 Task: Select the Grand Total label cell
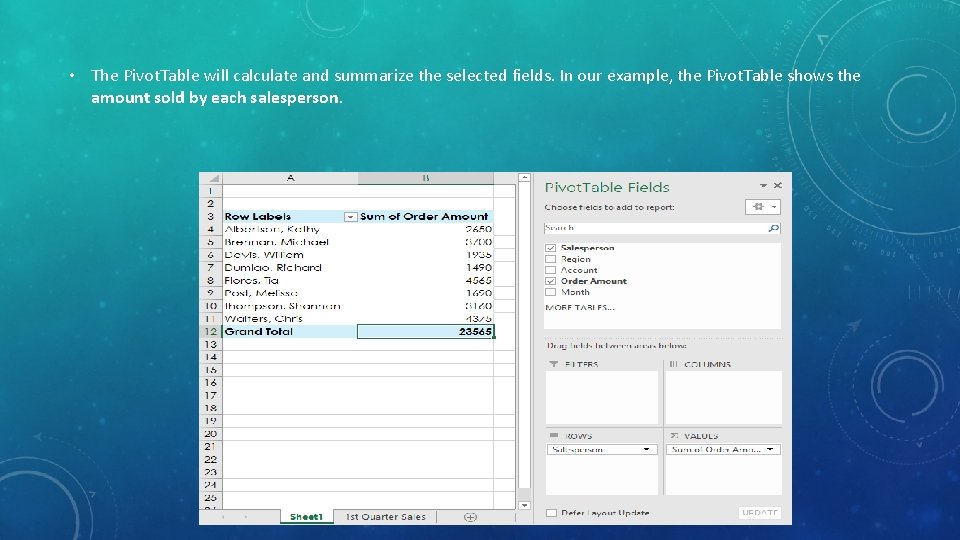pos(290,331)
